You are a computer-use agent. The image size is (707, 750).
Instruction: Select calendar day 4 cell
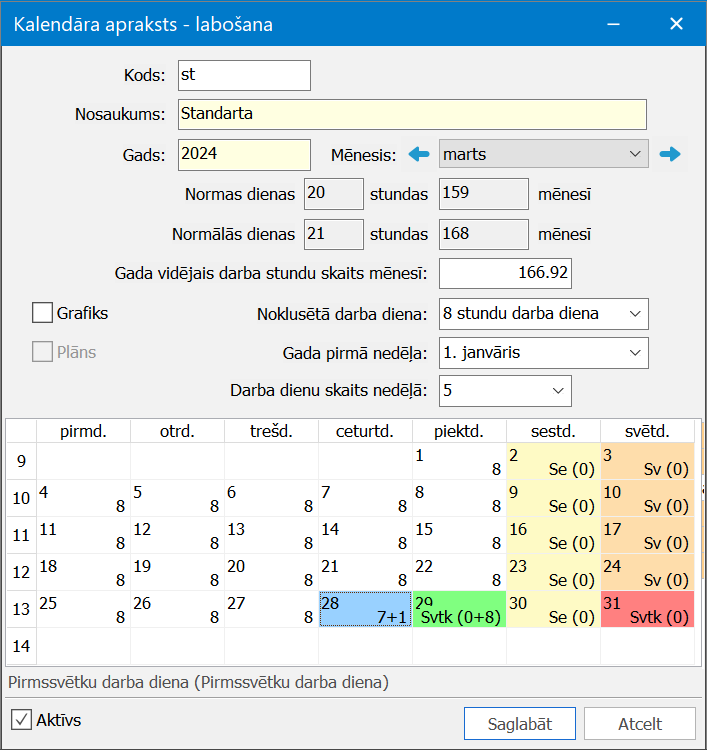[x=83, y=498]
